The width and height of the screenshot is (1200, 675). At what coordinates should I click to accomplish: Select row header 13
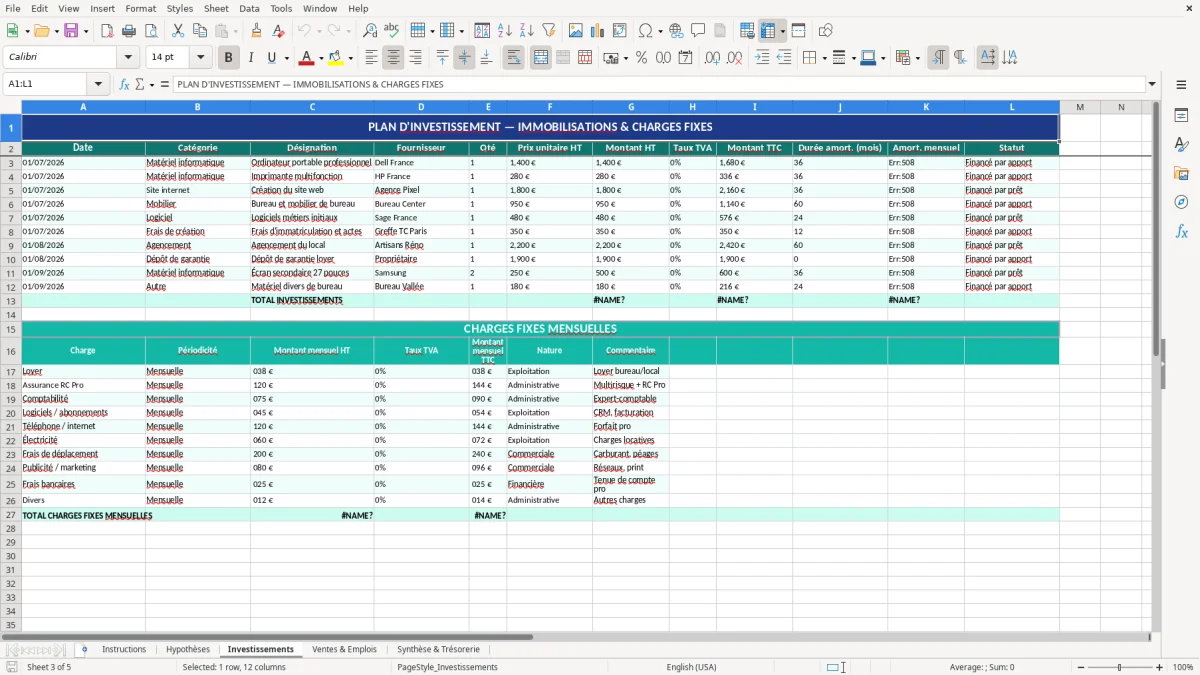[x=11, y=300]
